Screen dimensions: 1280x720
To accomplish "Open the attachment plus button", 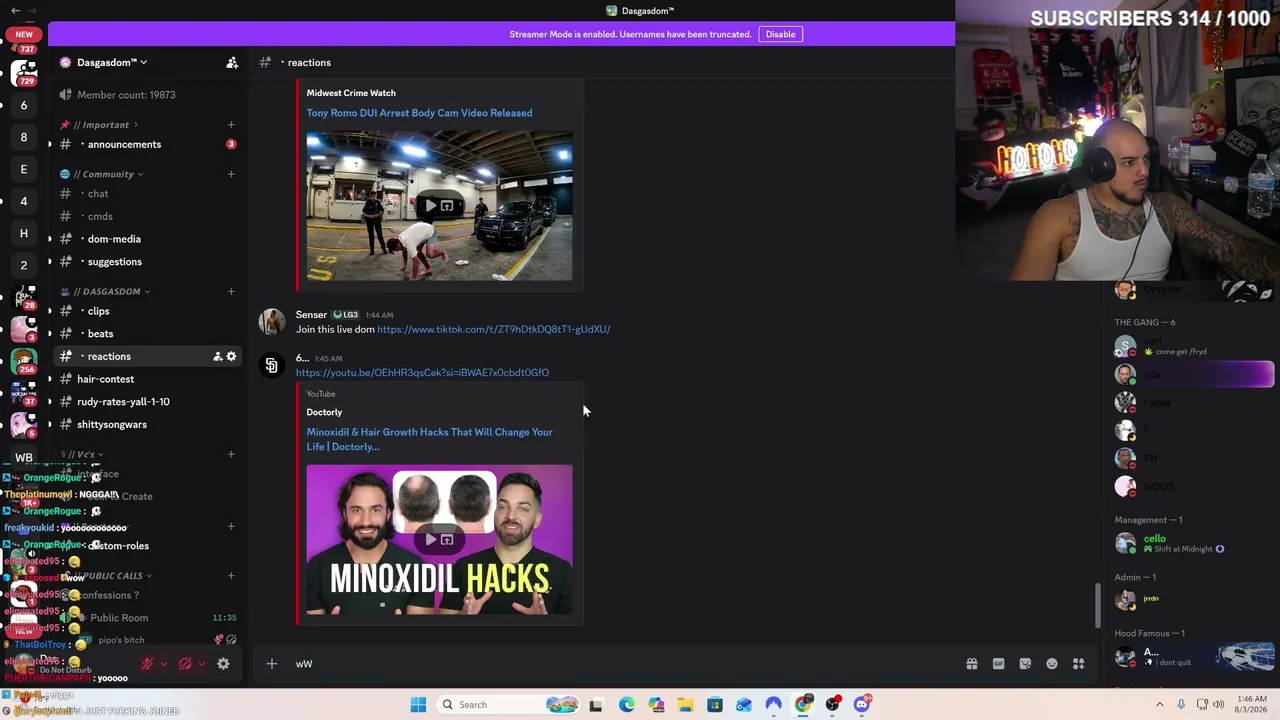I will click(x=271, y=664).
